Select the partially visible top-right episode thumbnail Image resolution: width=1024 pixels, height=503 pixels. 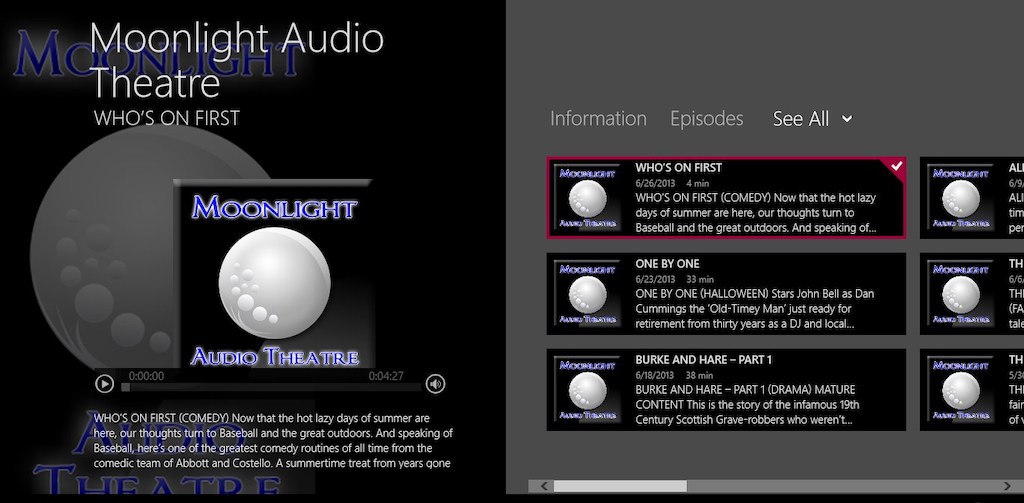[961, 198]
